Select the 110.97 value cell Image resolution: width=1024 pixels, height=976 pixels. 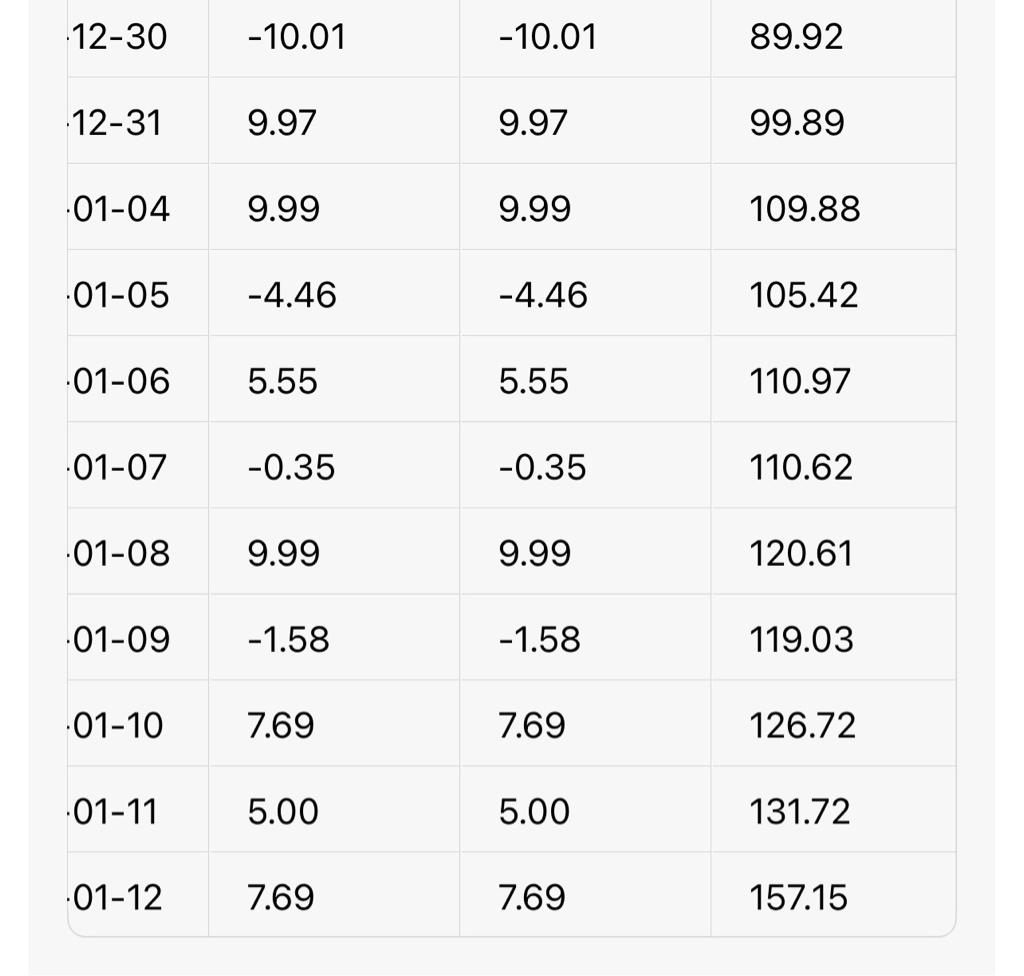coord(800,381)
